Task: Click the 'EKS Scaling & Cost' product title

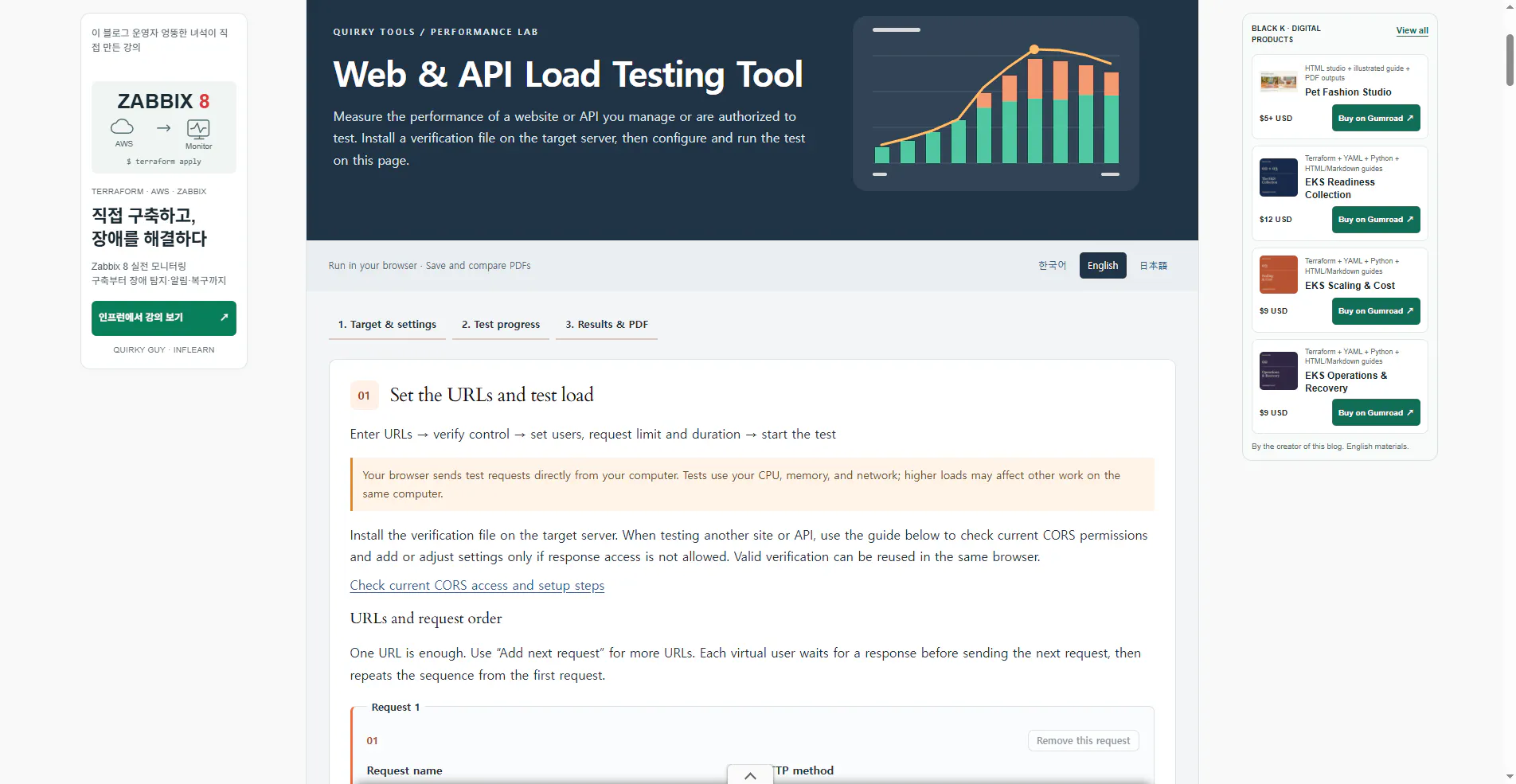Action: (x=1350, y=286)
